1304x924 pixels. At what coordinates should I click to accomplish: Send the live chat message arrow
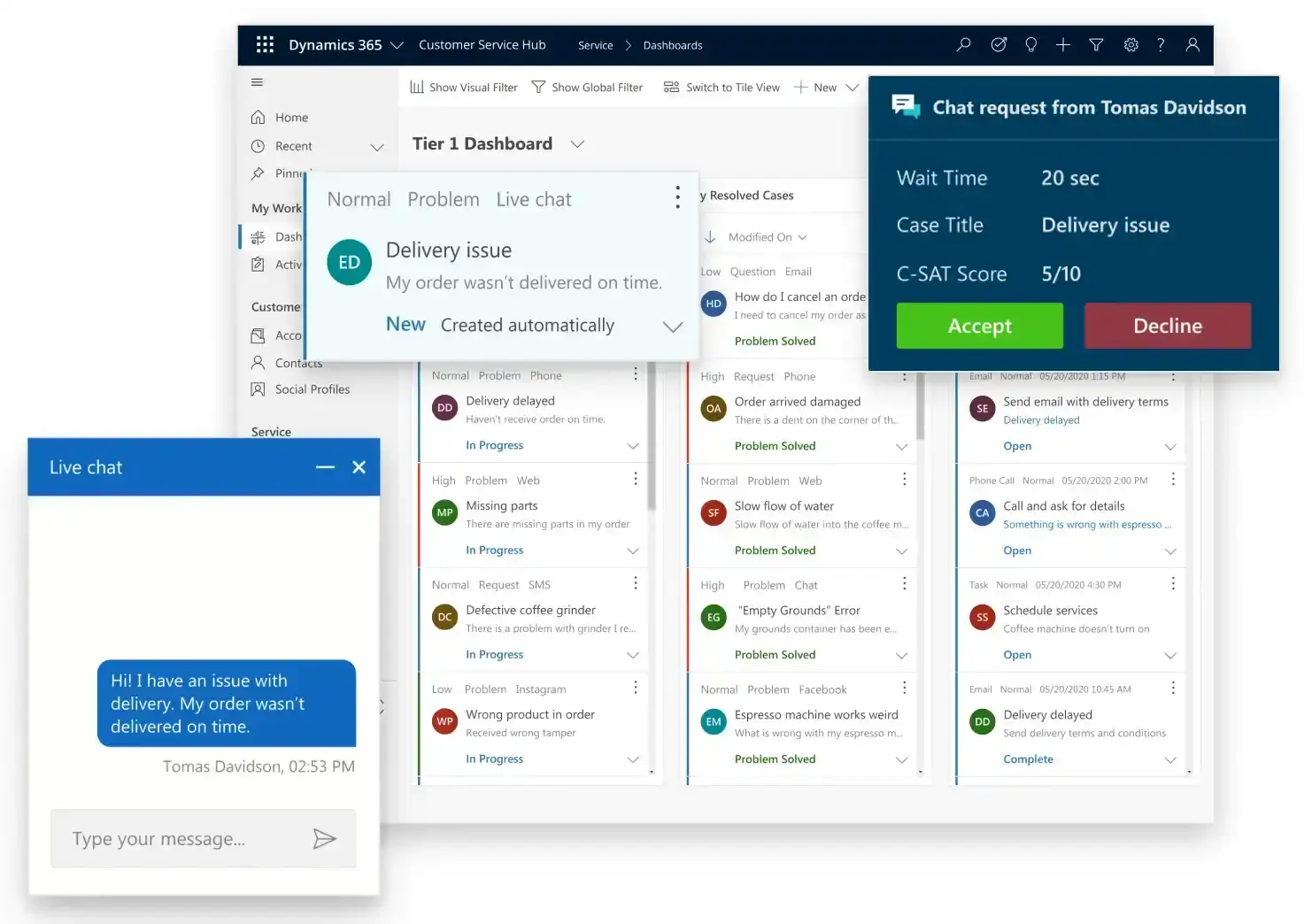pyautogui.click(x=325, y=838)
